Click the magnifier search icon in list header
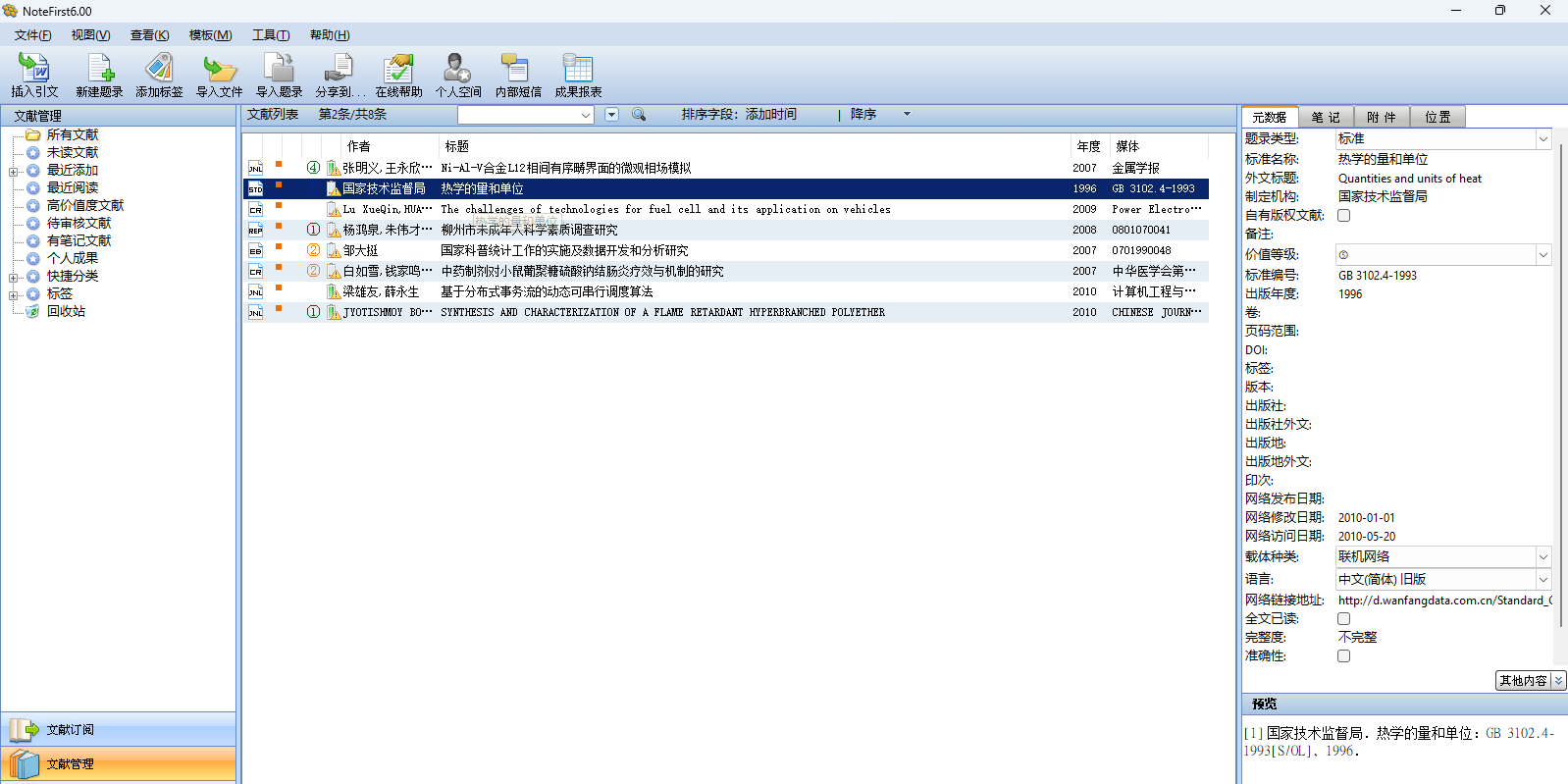The width and height of the screenshot is (1568, 784). 639,115
